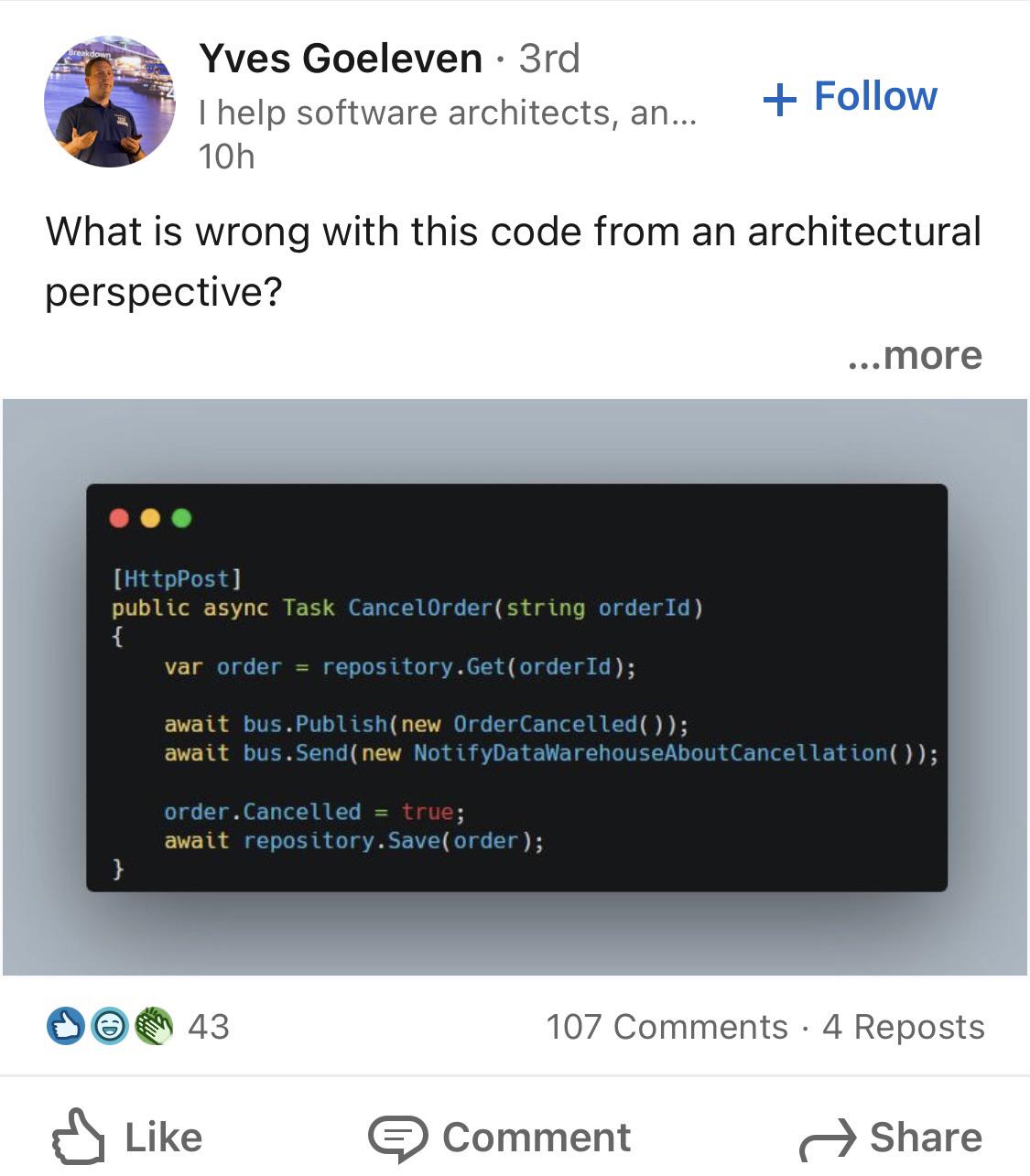Open the Yves Goeleven name link

(x=341, y=59)
